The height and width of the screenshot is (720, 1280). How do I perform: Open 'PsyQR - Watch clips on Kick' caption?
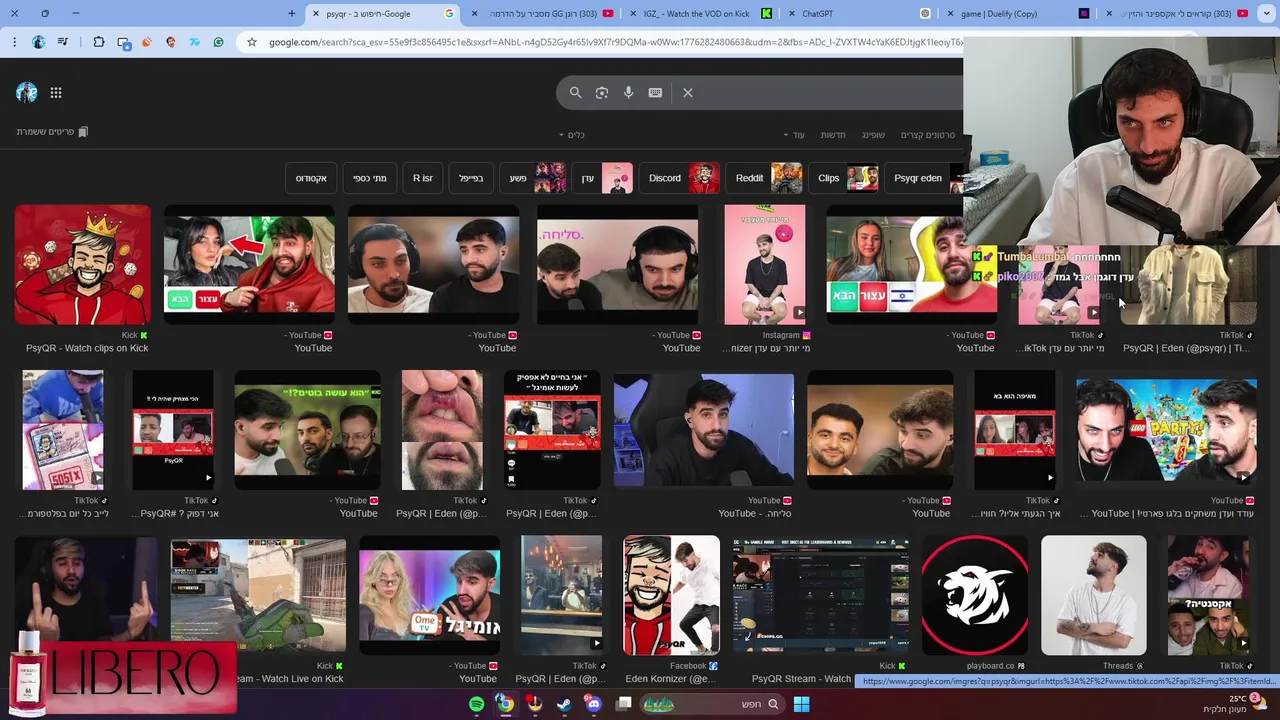pos(87,348)
